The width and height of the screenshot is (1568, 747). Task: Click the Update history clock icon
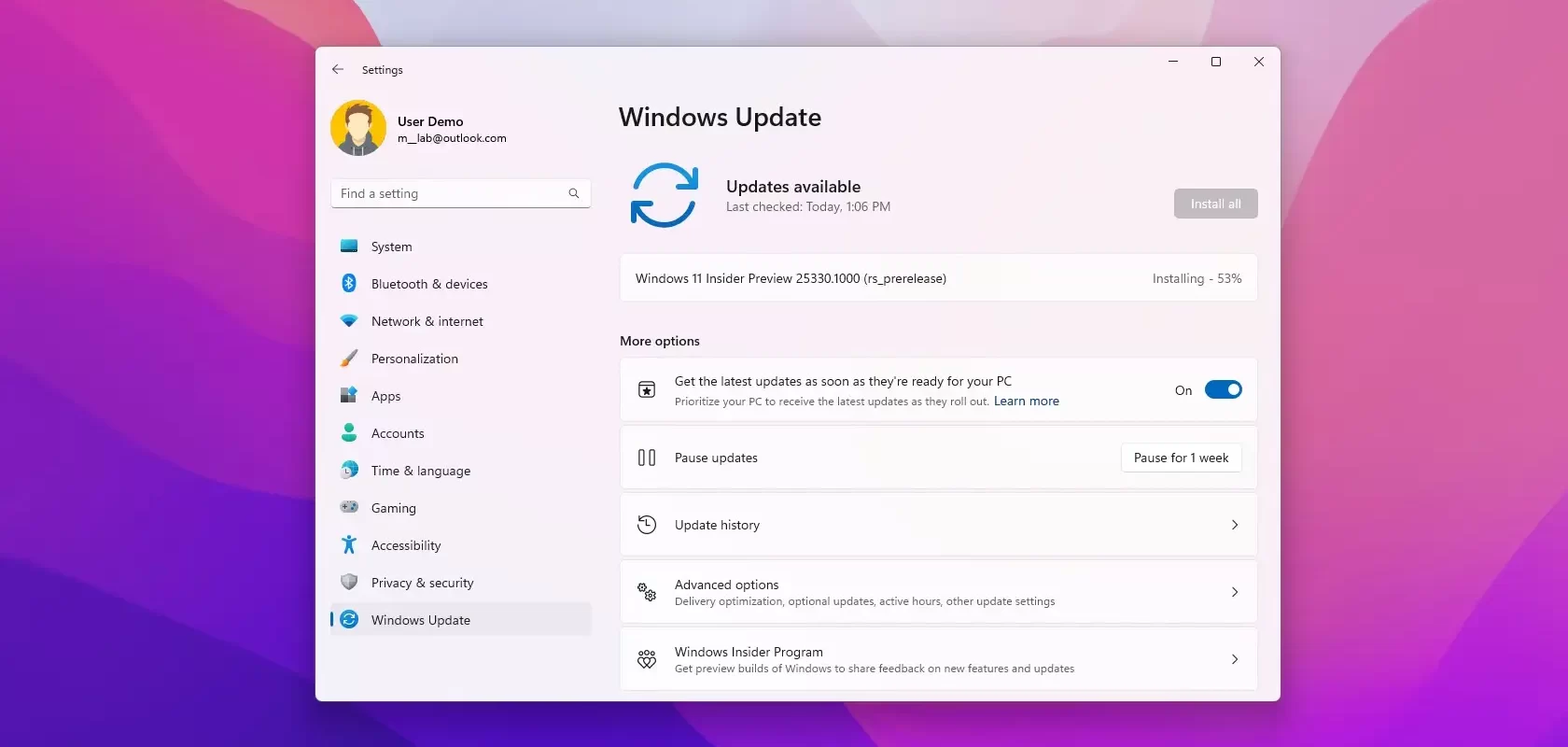(647, 525)
